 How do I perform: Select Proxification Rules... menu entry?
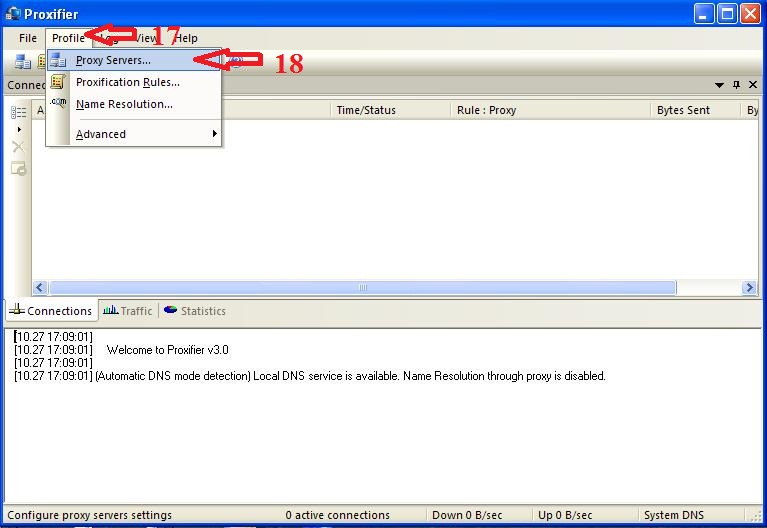134,82
